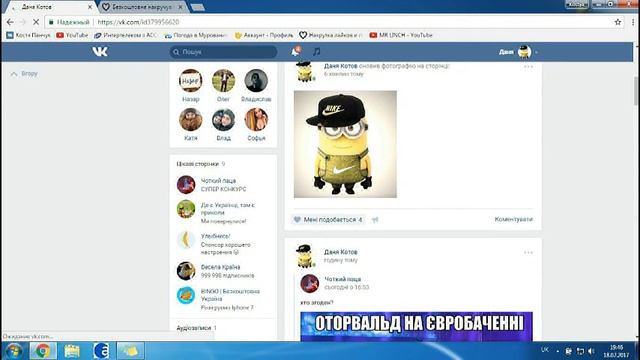Click the Чоткий паца name in the repost
Screen dimensions: 640x360
[342, 279]
